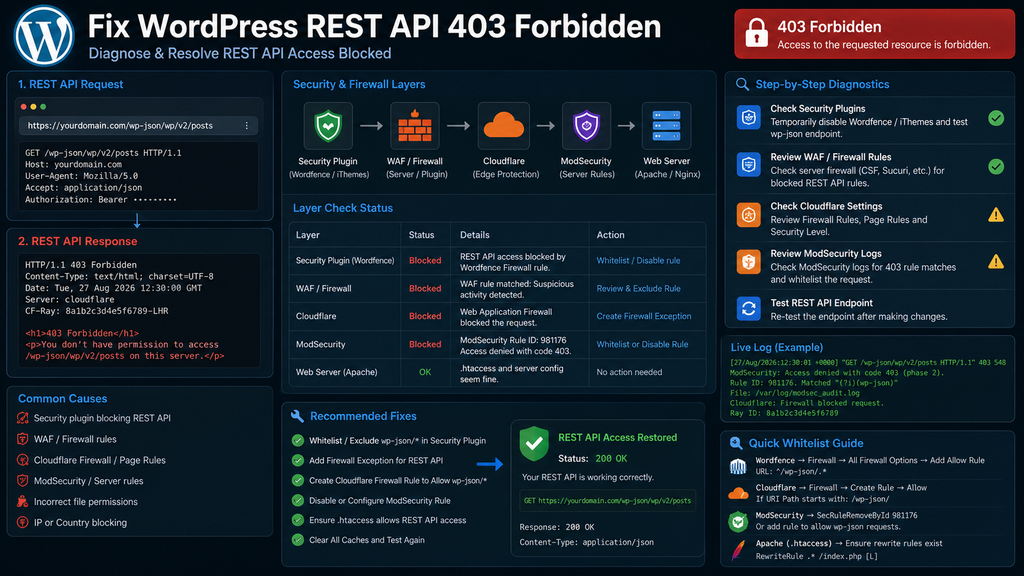Click the Common Causes heading
The height and width of the screenshot is (576, 1024).
63,398
